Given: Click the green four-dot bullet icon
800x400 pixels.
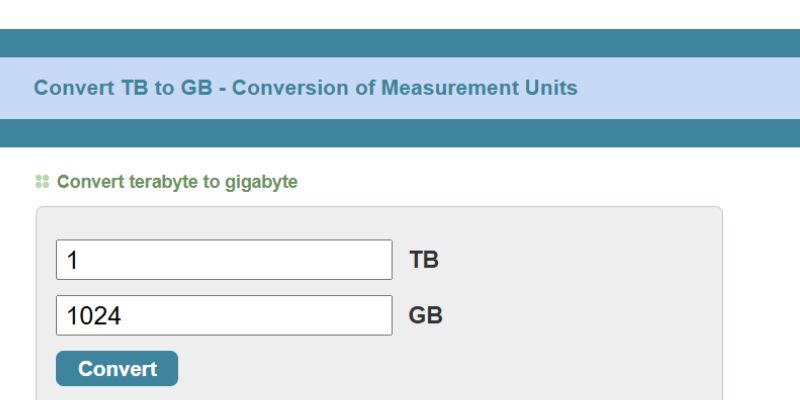Looking at the screenshot, I should click(42, 182).
